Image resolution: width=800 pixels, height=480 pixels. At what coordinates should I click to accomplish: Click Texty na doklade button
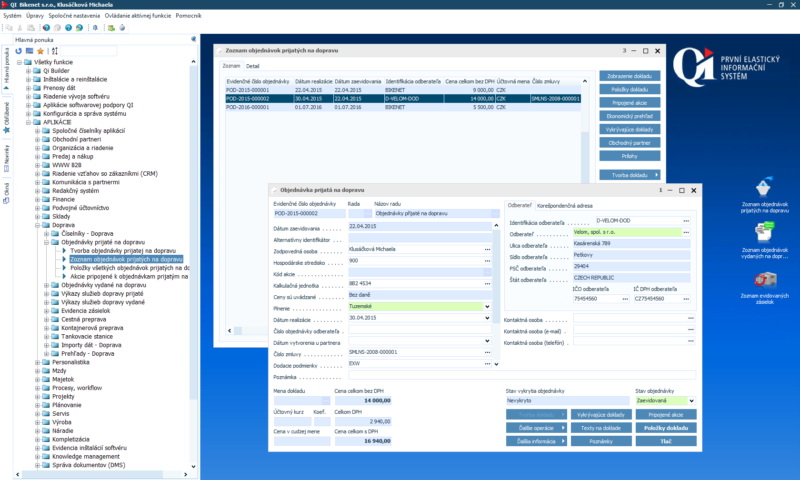coord(601,428)
